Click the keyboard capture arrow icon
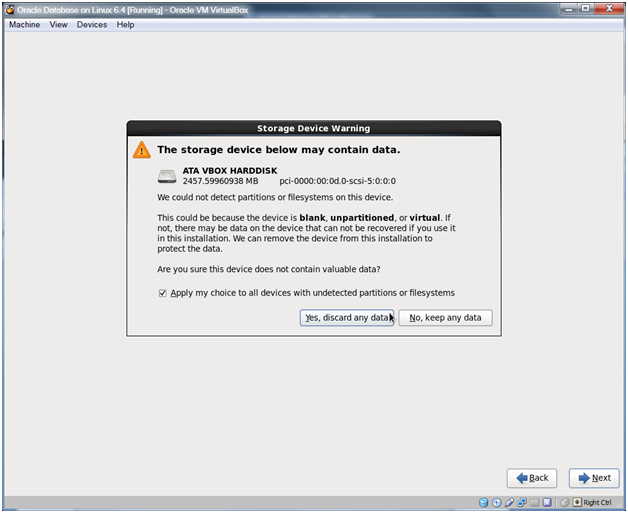Image resolution: width=628 pixels, height=513 pixels. tap(578, 504)
